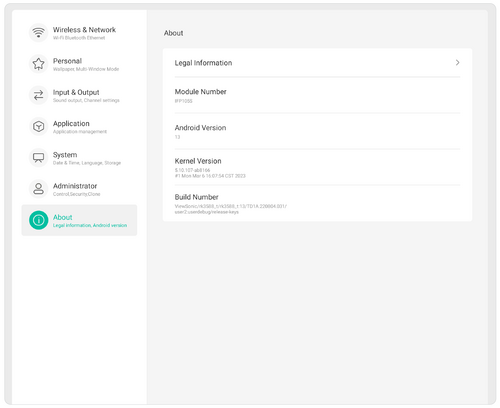Expand the Legal Information chevron arrow
The image size is (500, 408).
tap(457, 63)
